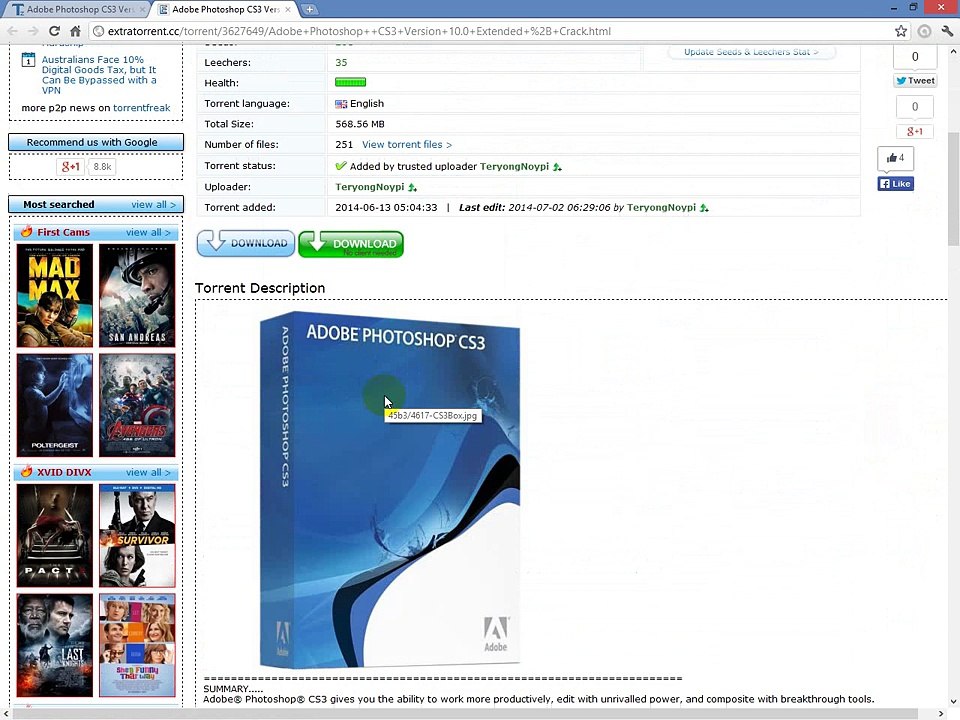Click total size 568.56 MB value
Viewport: 960px width, 720px height.
point(360,124)
